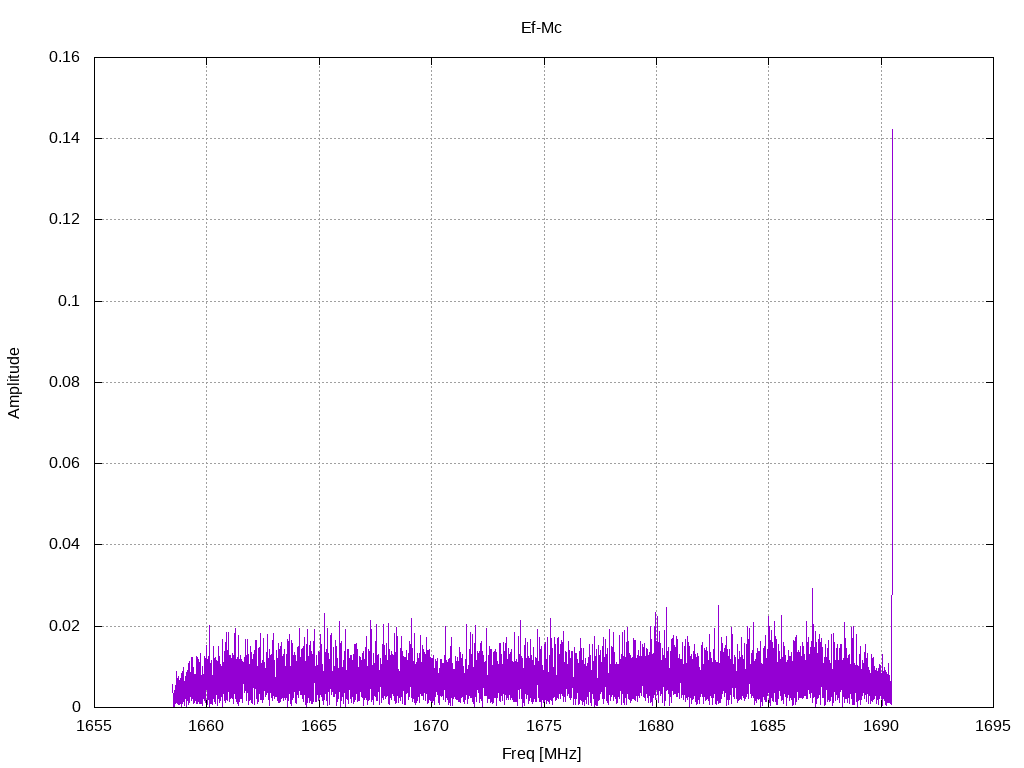This screenshot has width=1024, height=768.
Task: Click the x-axis tick label 1680
Action: coord(656,726)
